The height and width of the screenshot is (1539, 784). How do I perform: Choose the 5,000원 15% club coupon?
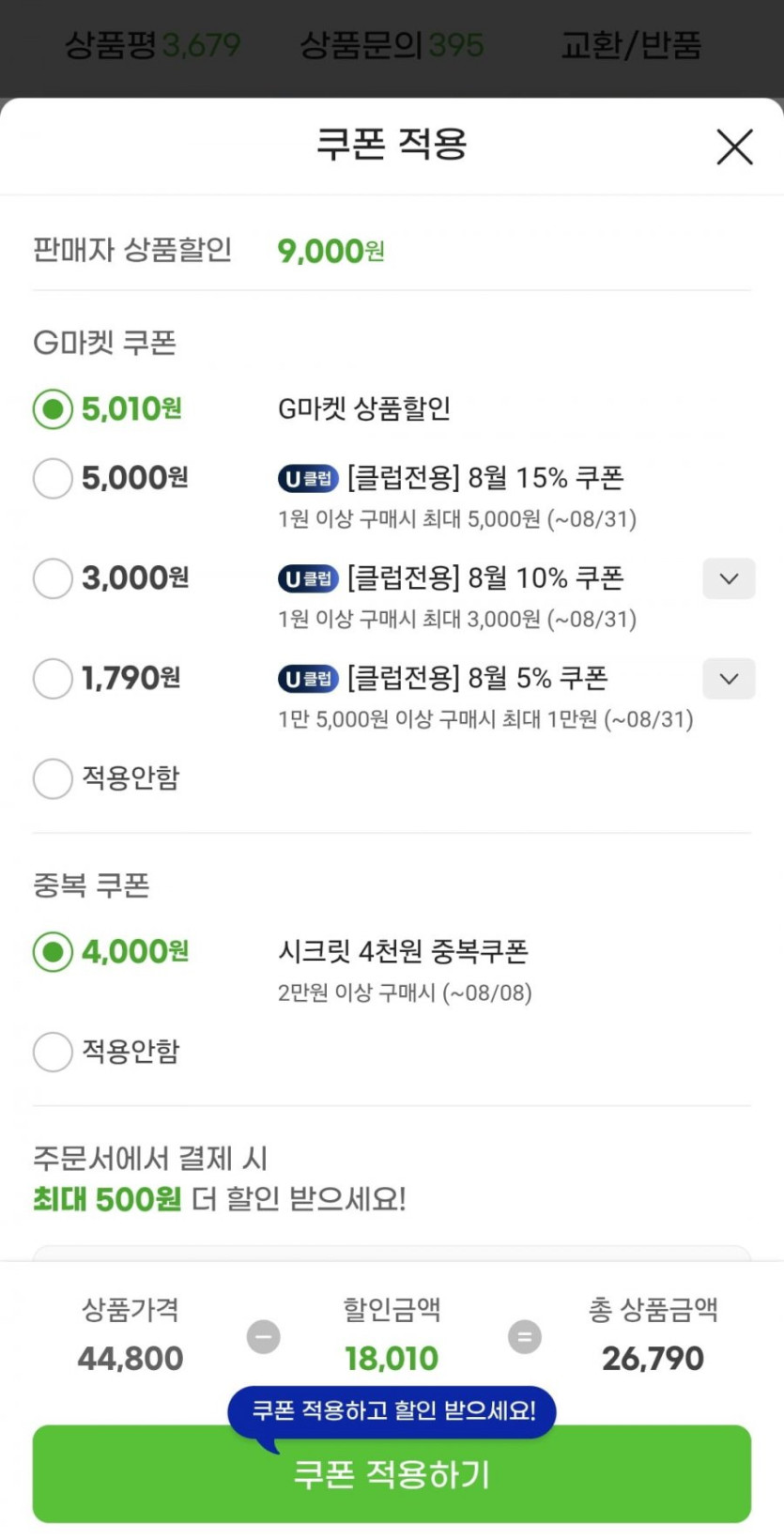[53, 478]
